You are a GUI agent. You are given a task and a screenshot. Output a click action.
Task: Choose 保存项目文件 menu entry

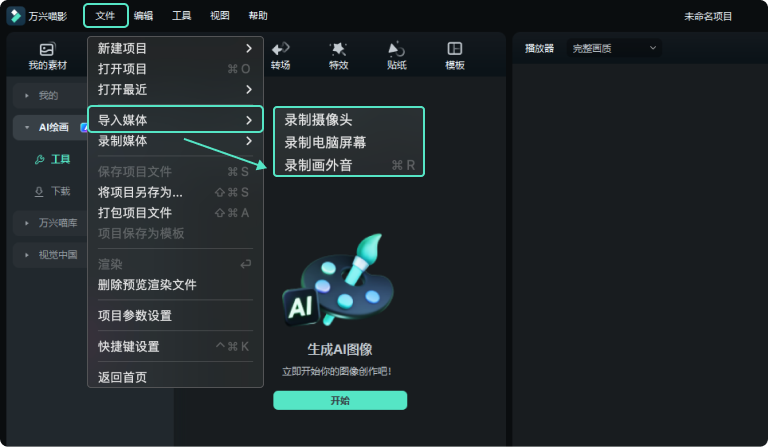[x=175, y=172]
